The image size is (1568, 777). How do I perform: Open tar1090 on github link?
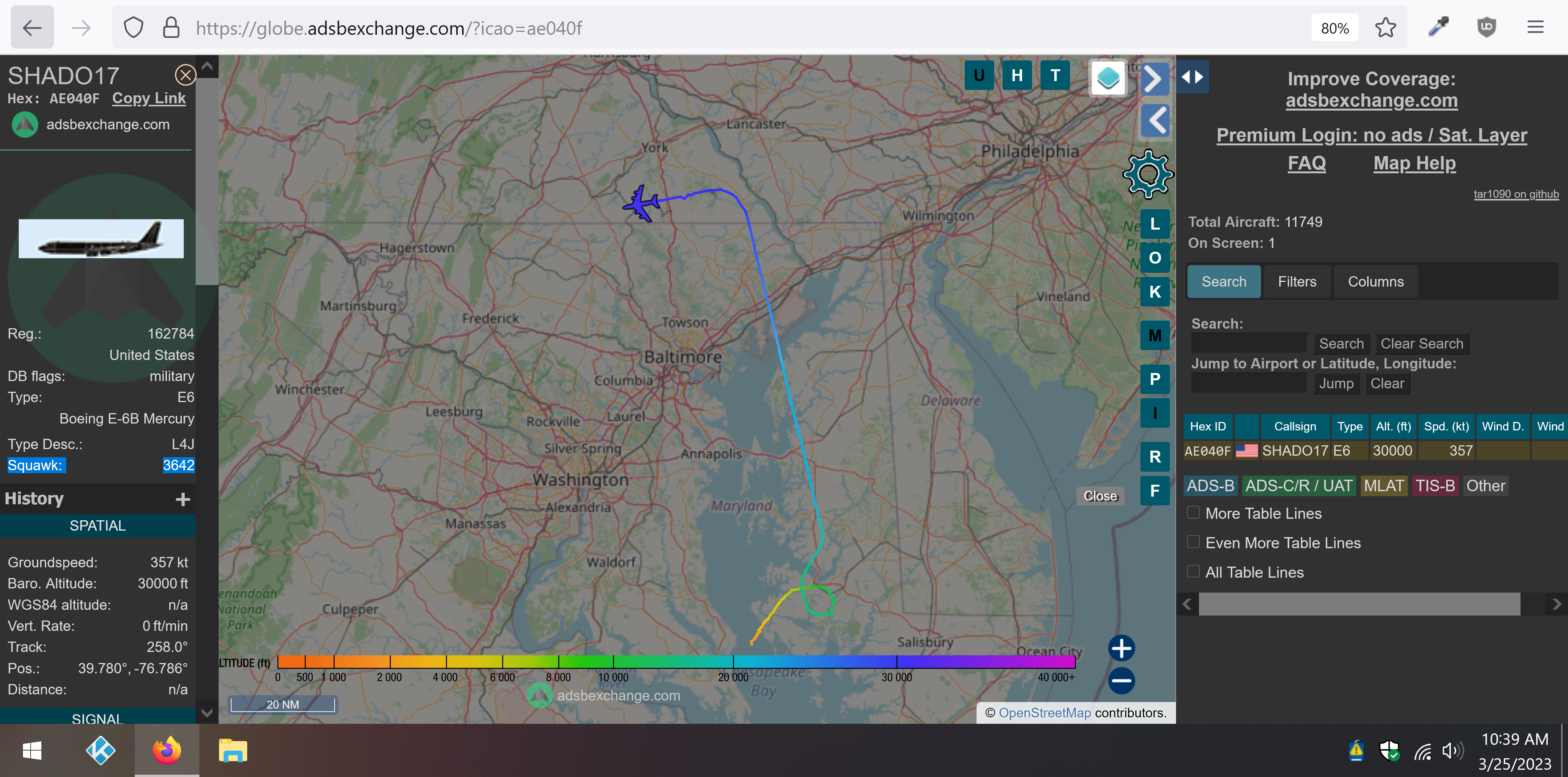(1516, 194)
